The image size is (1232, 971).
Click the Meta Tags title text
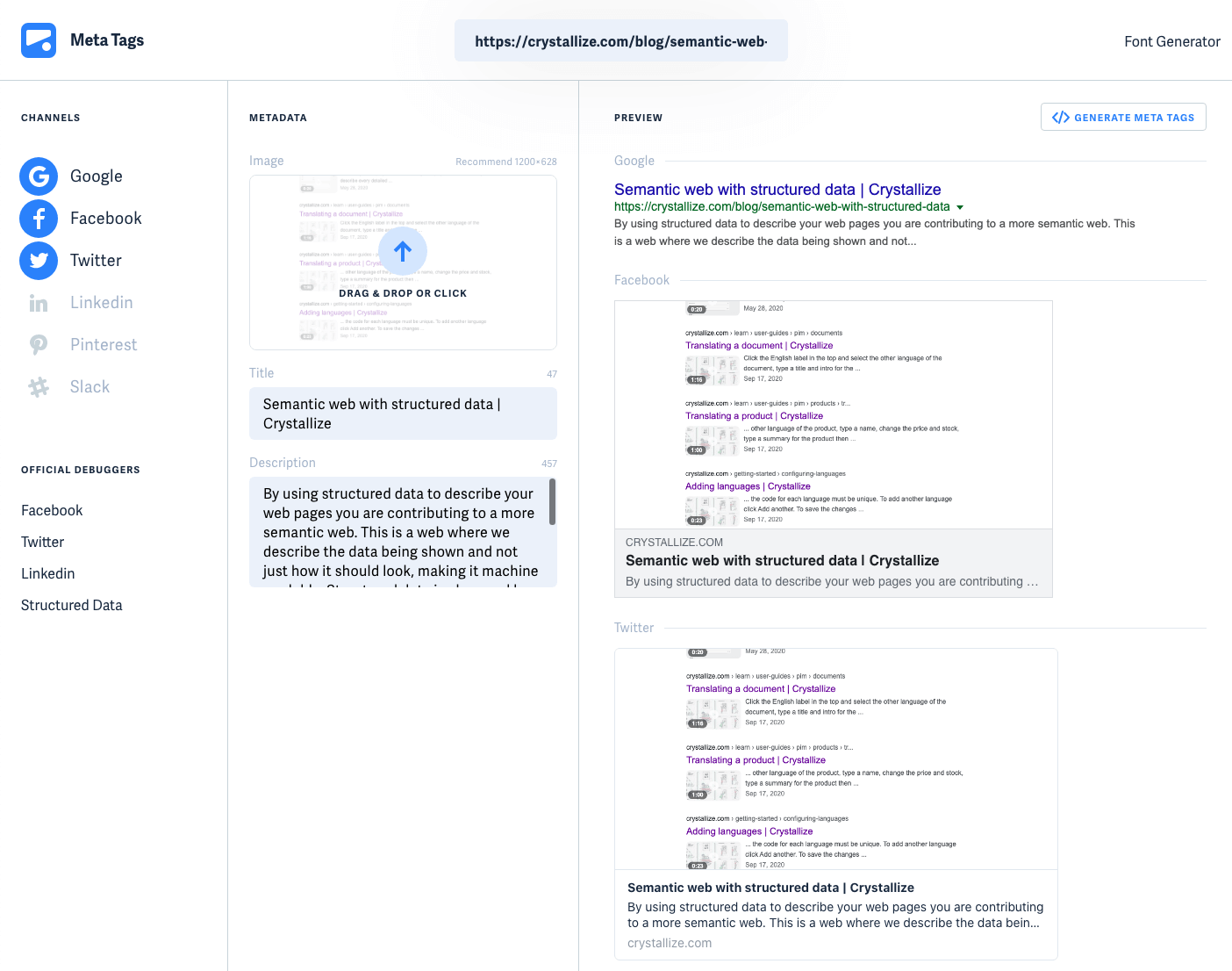tap(107, 40)
